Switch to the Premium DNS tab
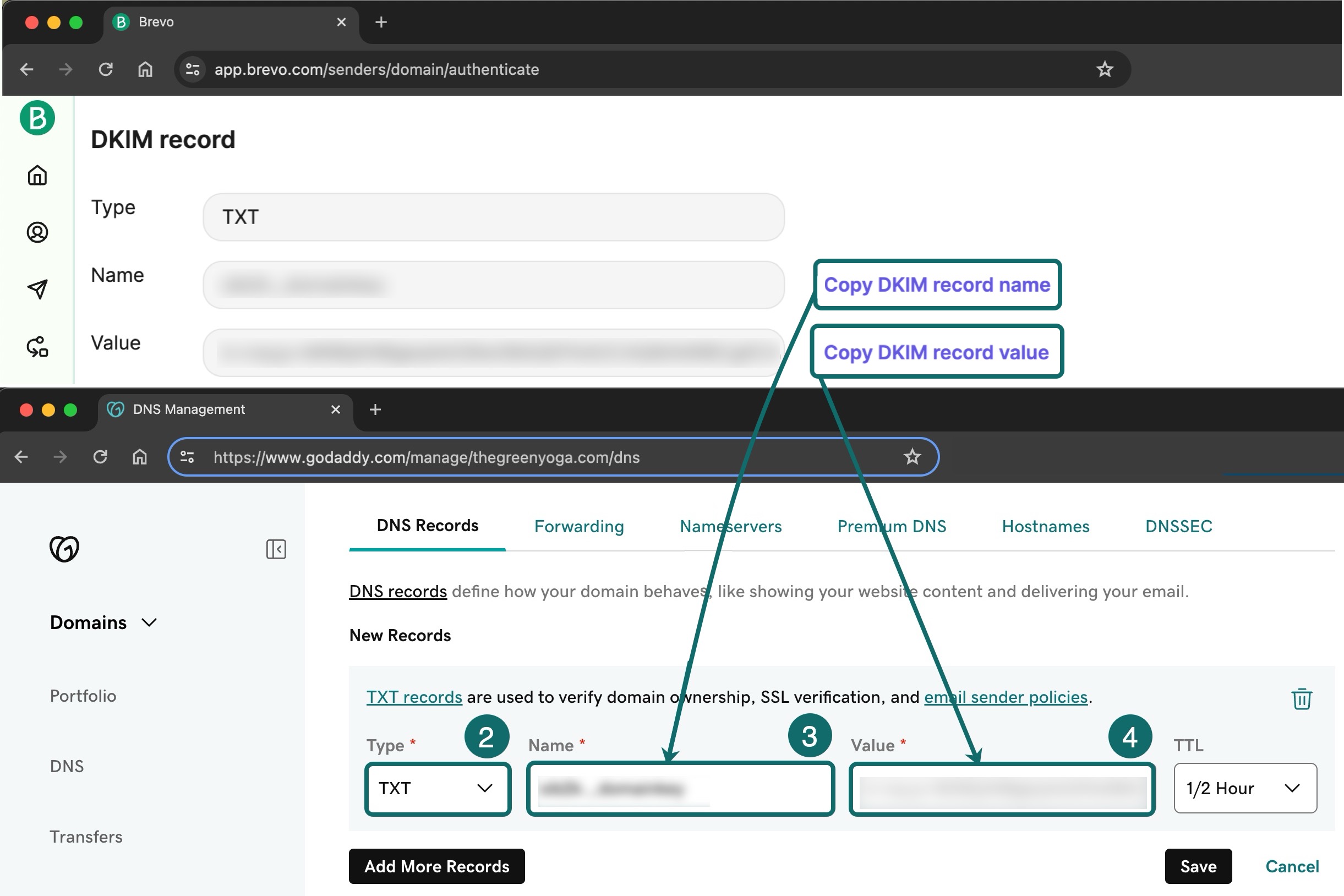The width and height of the screenshot is (1344, 896). [x=892, y=526]
